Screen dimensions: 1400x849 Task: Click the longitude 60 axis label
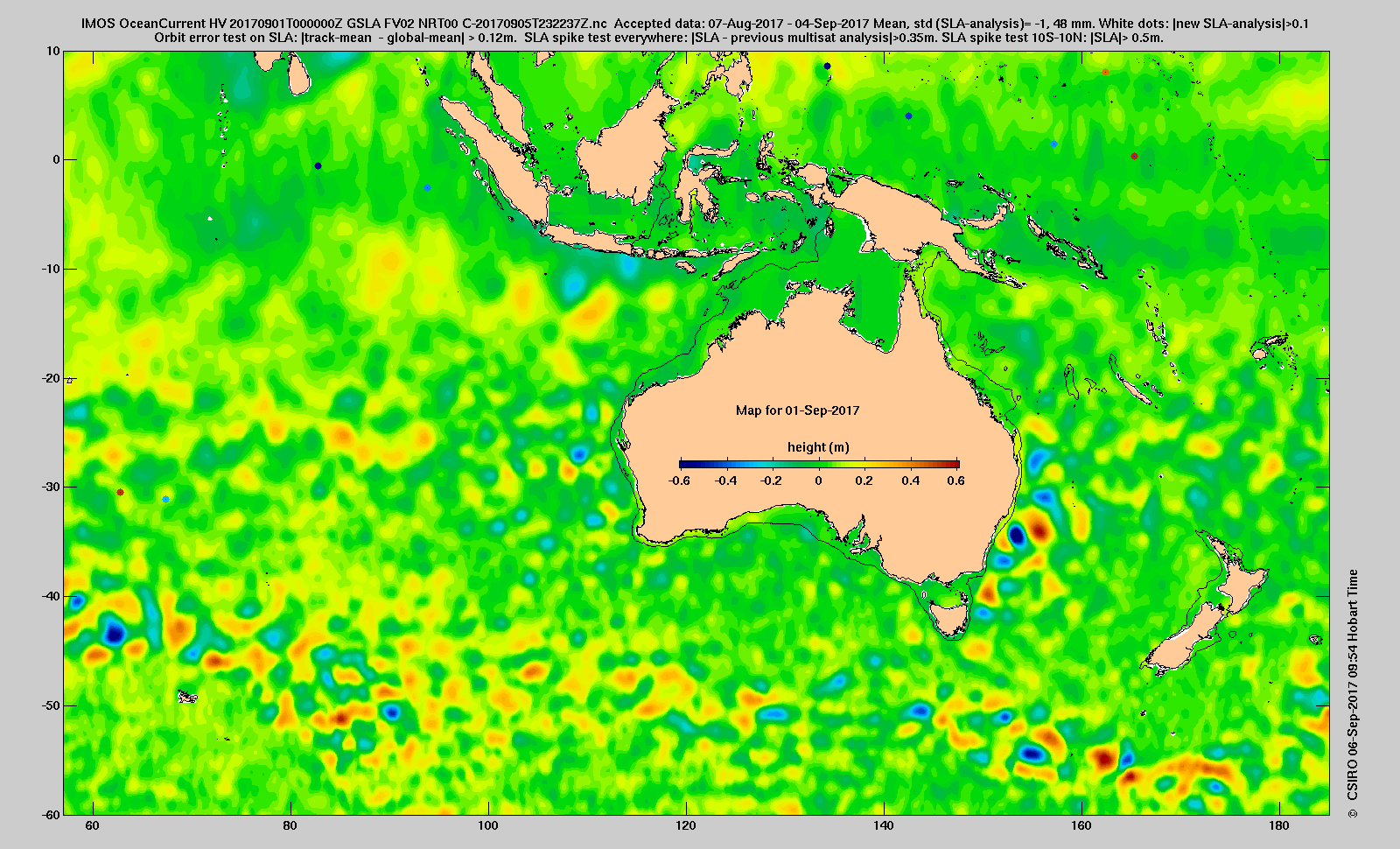coord(92,825)
